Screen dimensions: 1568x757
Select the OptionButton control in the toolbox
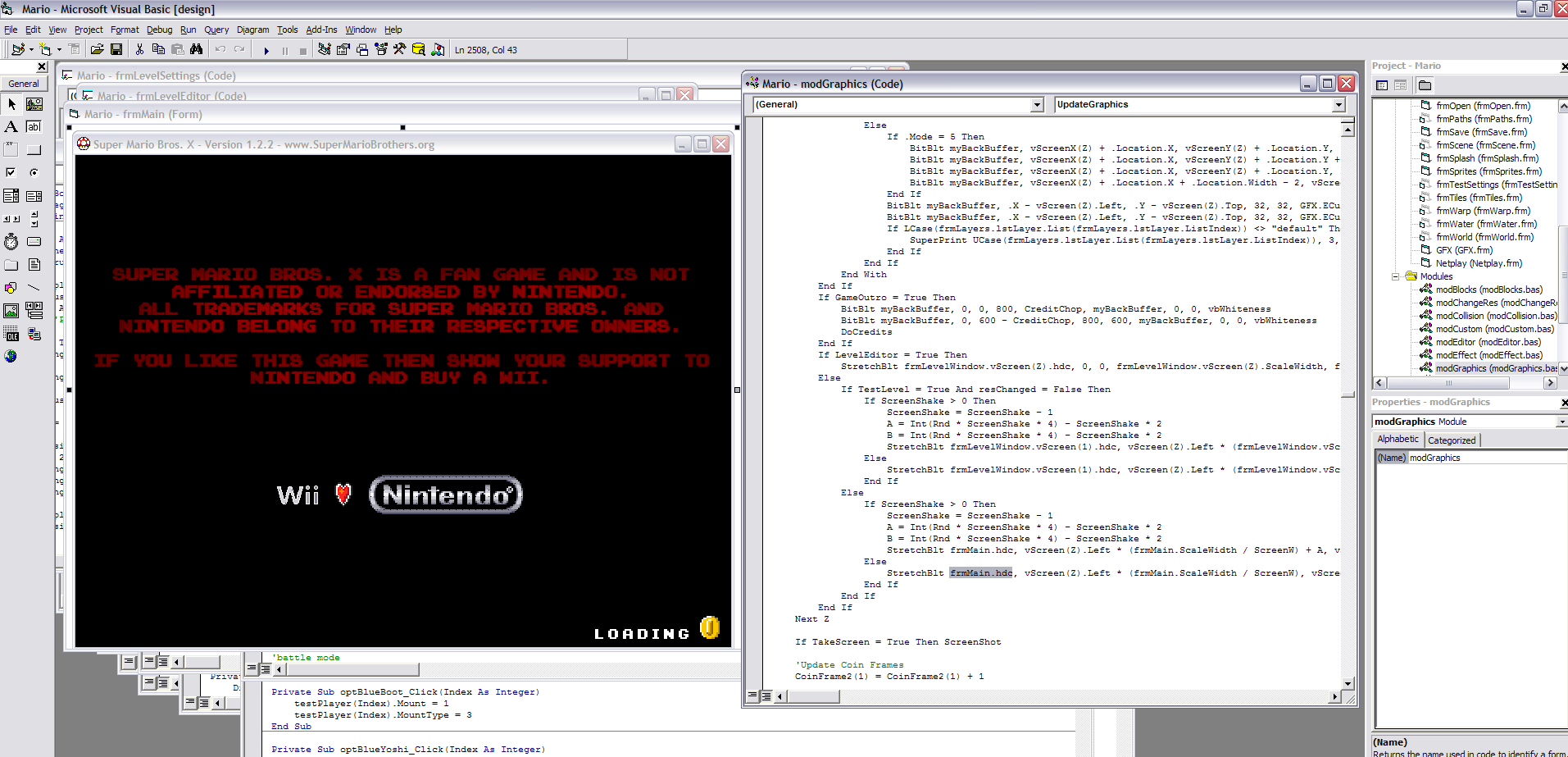34,172
